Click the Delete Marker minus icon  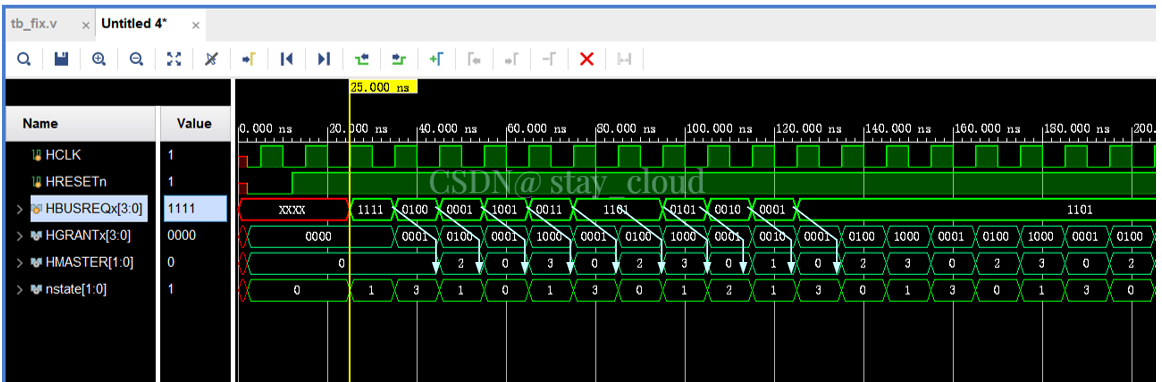pyautogui.click(x=549, y=59)
